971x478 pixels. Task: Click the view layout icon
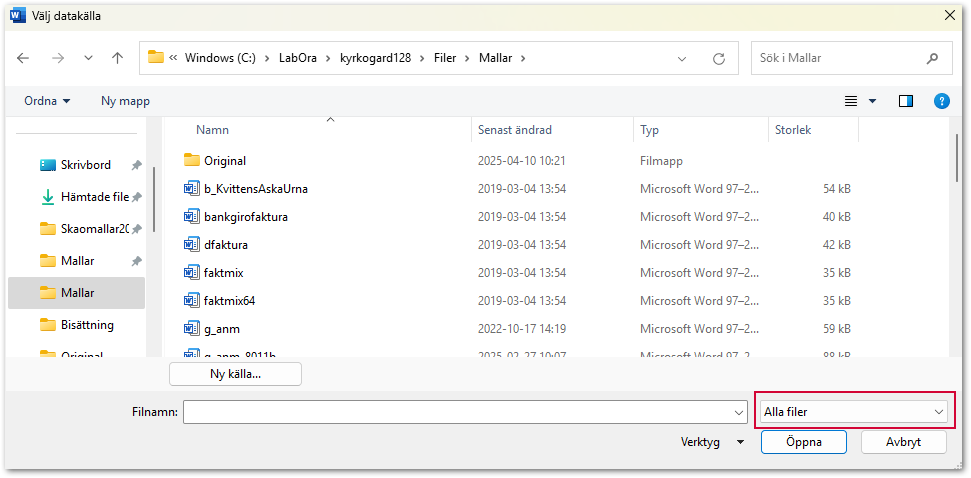tap(851, 101)
